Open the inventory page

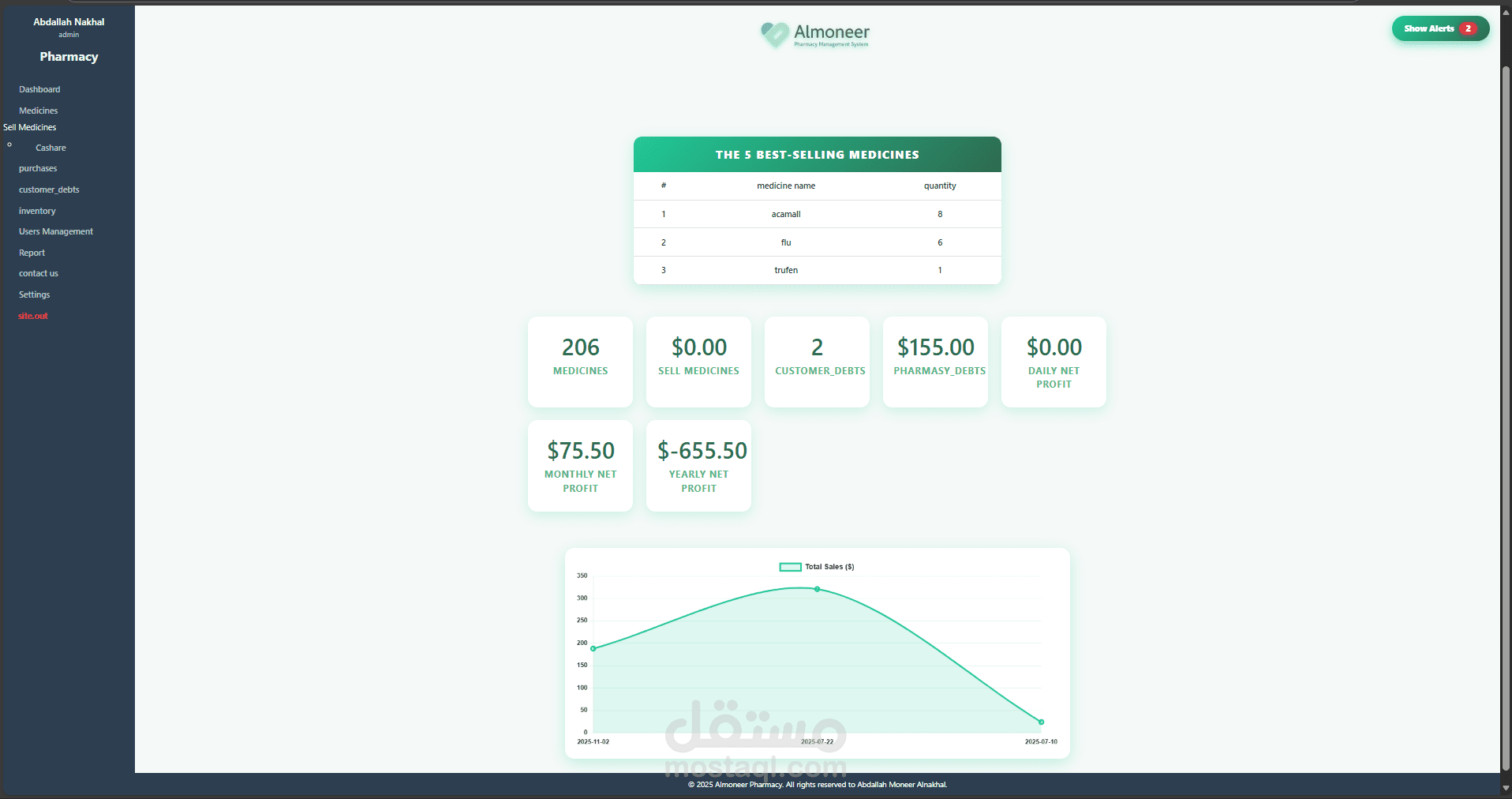point(37,210)
